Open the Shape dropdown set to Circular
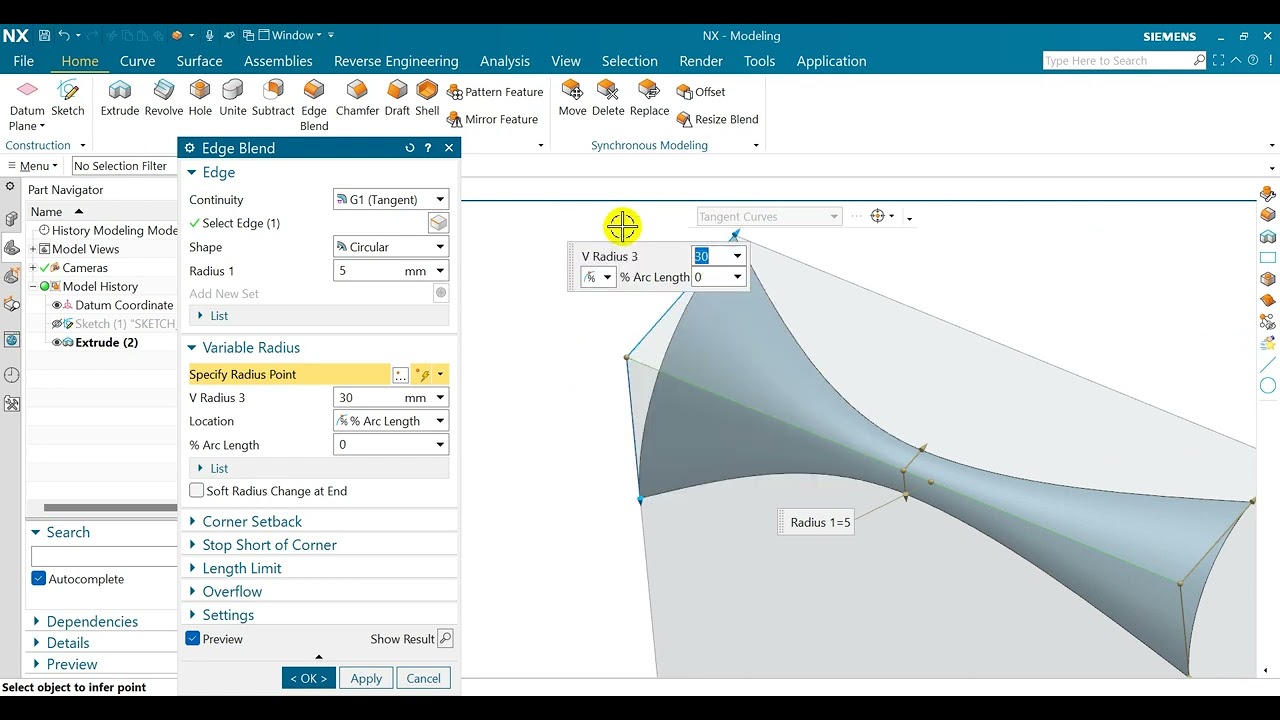The width and height of the screenshot is (1280, 720). [x=390, y=247]
